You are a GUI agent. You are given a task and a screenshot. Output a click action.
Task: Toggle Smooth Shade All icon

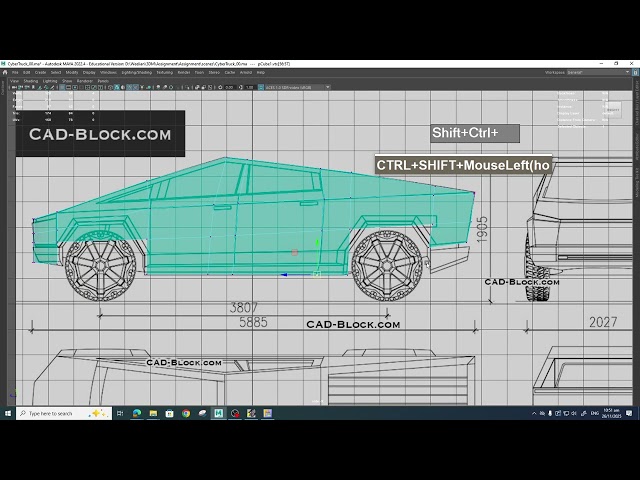[x=116, y=87]
